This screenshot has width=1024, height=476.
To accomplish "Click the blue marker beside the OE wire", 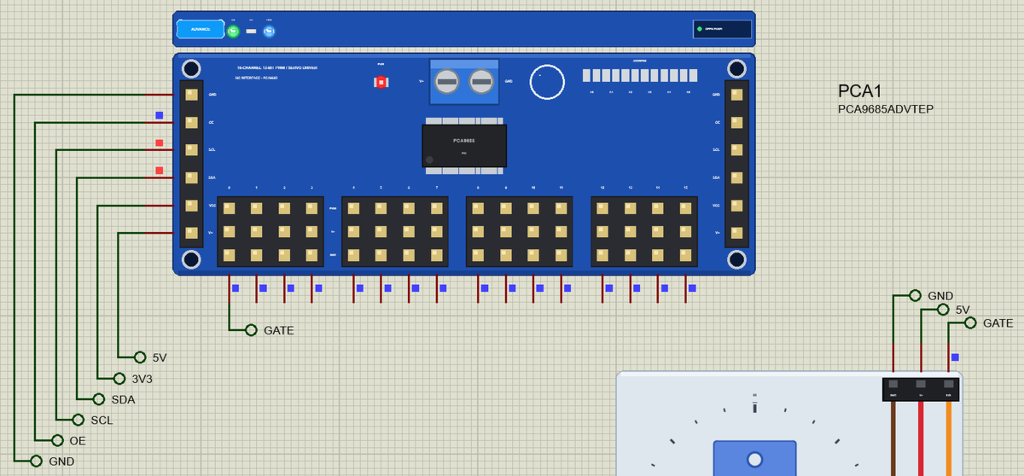I will 159,116.
